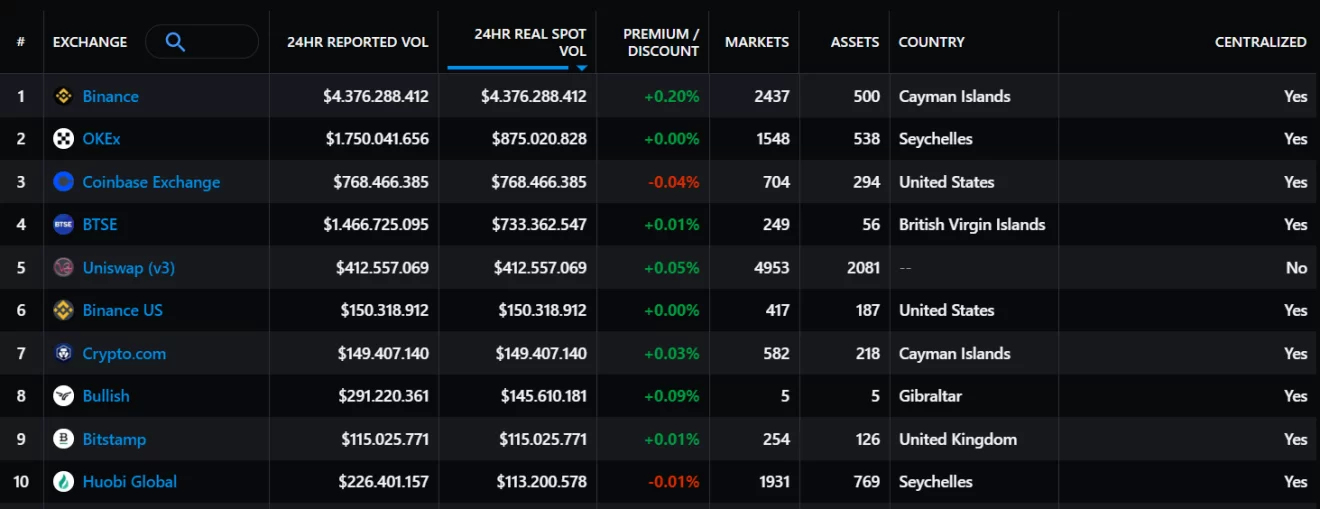Viewport: 1320px width, 509px height.
Task: Sort by Assets column header
Action: coord(854,42)
